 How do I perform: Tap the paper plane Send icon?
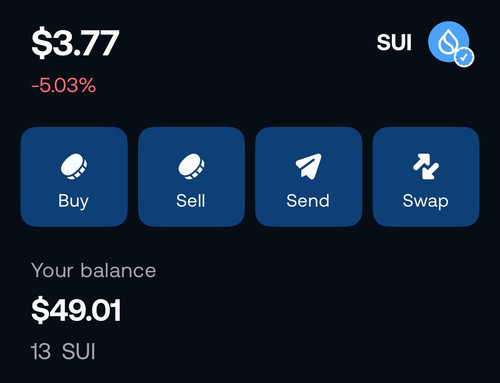(x=309, y=166)
